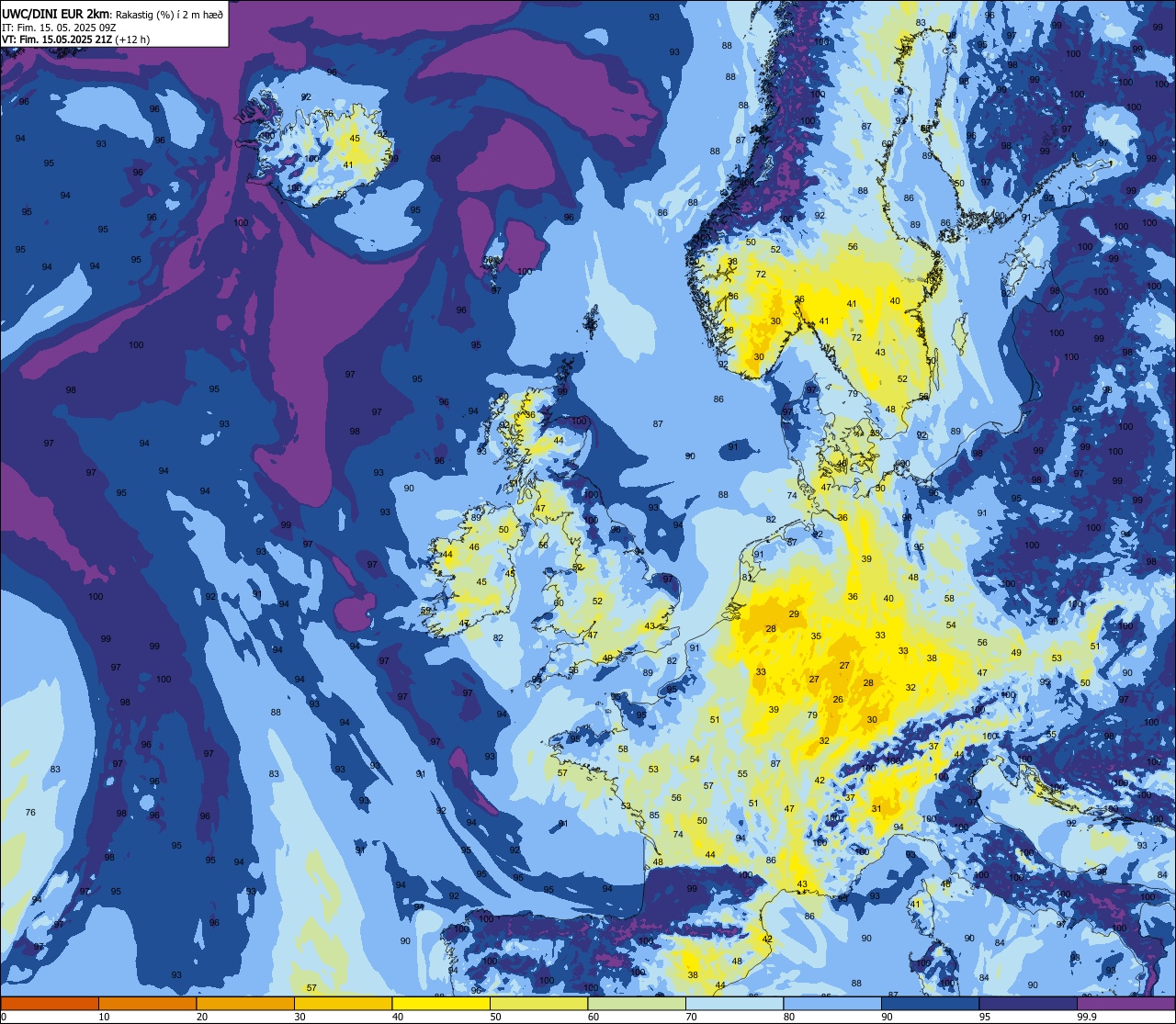
Task: Click the "10" legend tick label
Action: click(x=104, y=1017)
